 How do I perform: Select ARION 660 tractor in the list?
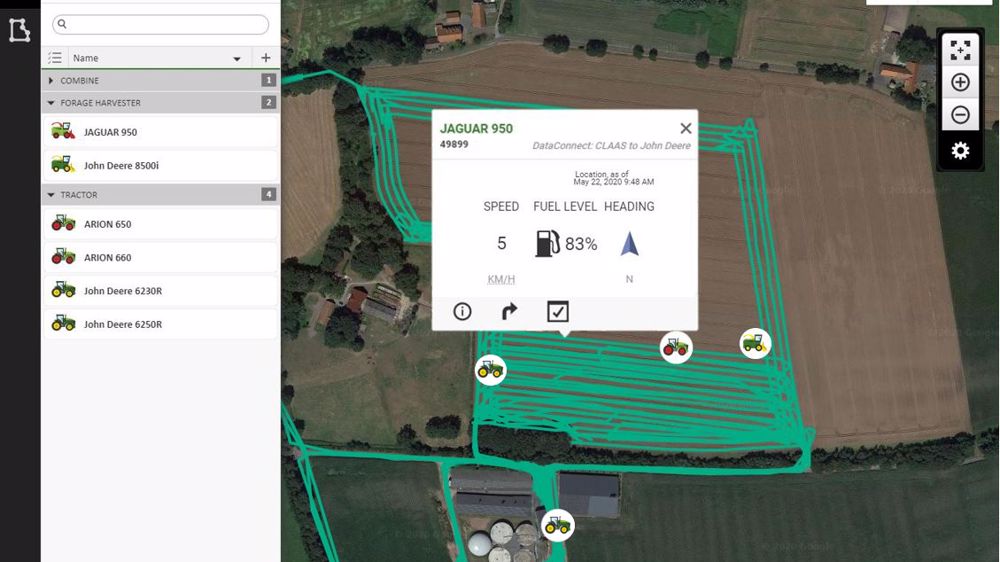coord(161,258)
